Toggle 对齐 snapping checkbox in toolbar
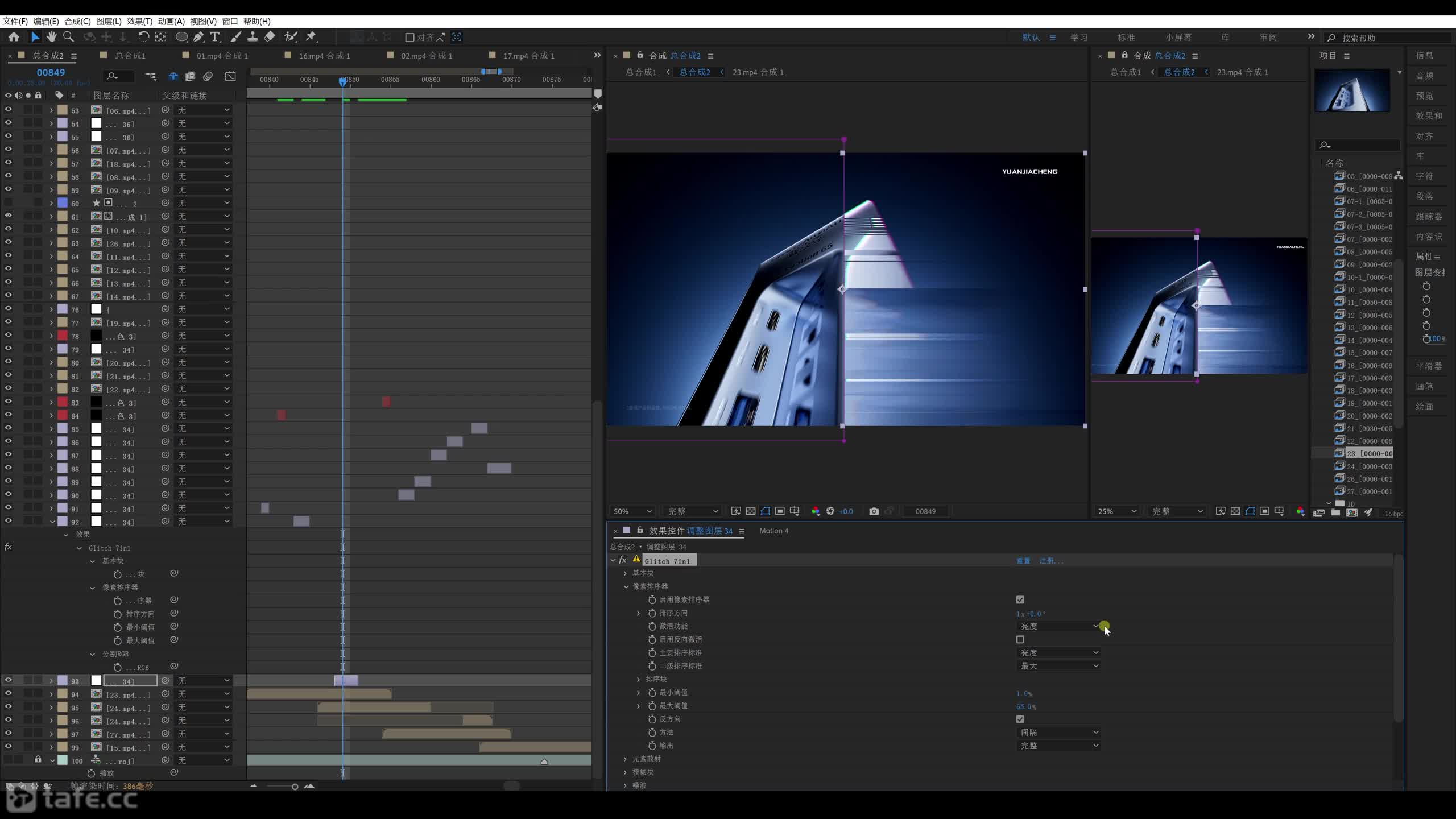Screen dimensions: 1456x819 tap(409, 38)
